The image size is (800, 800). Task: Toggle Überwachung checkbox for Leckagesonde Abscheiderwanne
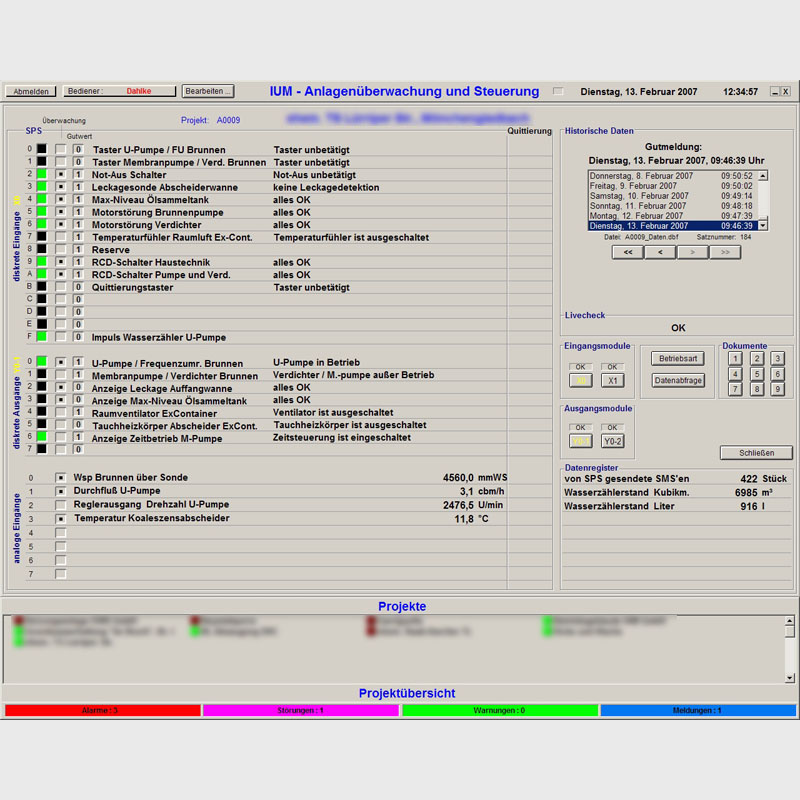tap(61, 187)
